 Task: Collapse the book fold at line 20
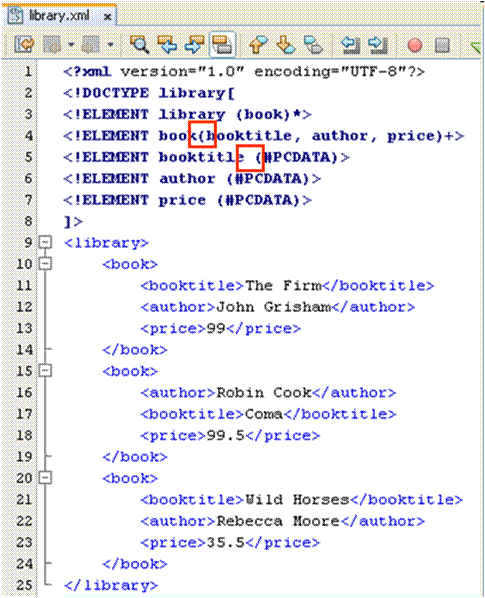(45, 477)
